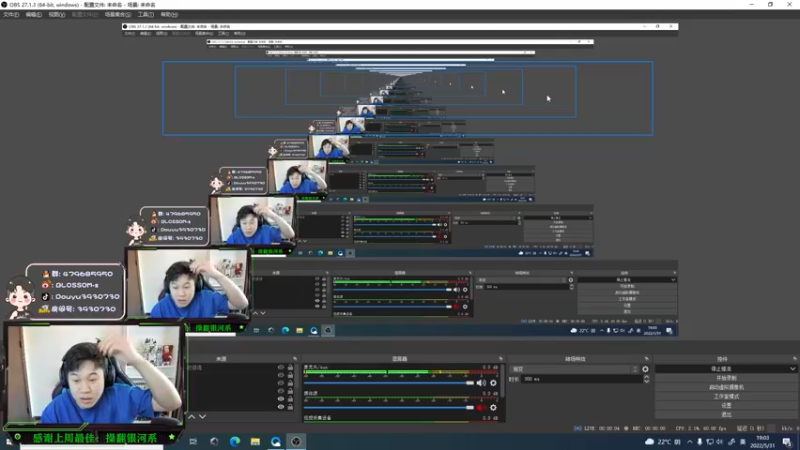Open the 帮助 menu
The height and width of the screenshot is (450, 800).
click(x=169, y=14)
